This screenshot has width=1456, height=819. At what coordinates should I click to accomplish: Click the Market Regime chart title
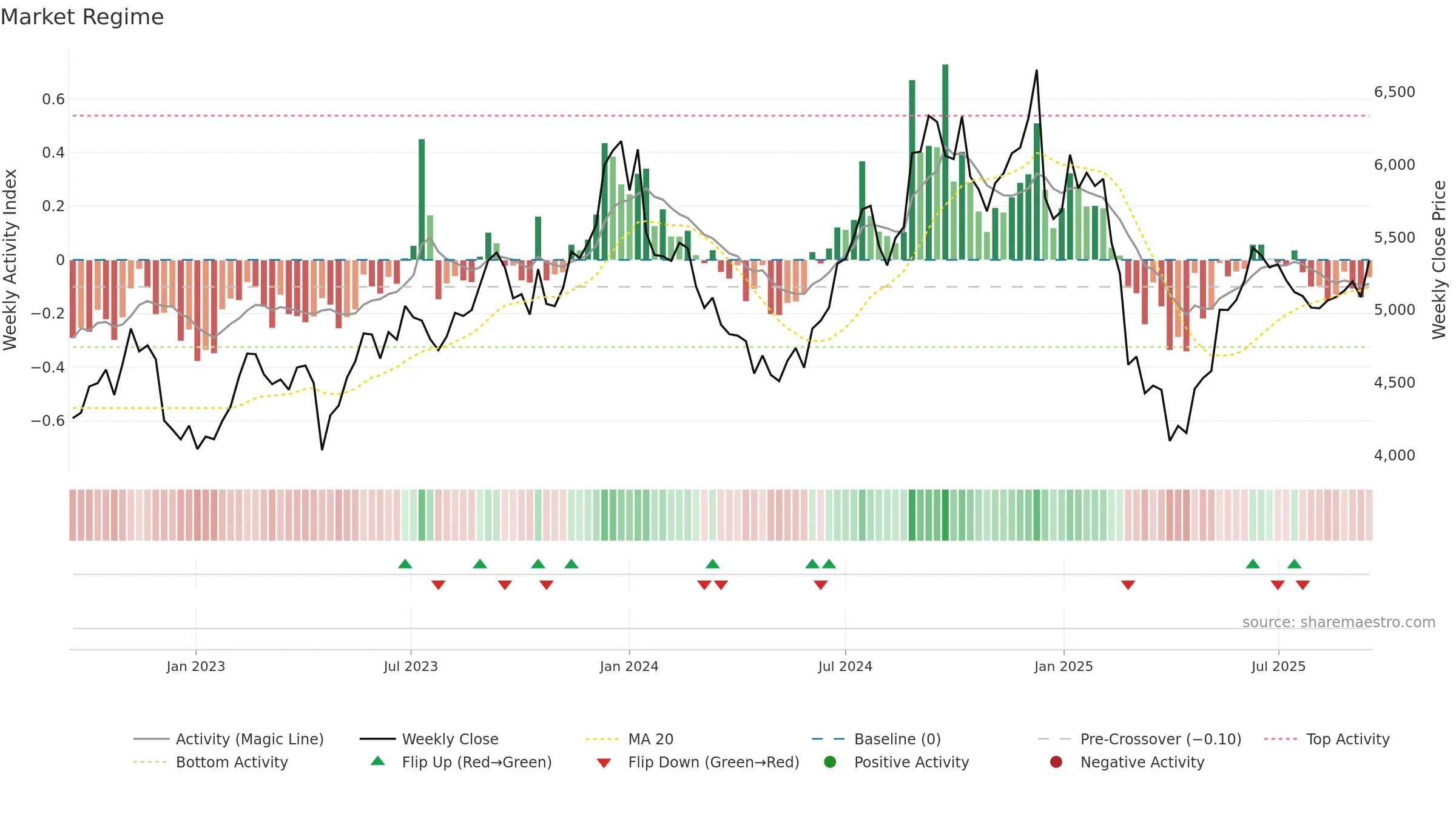click(82, 17)
